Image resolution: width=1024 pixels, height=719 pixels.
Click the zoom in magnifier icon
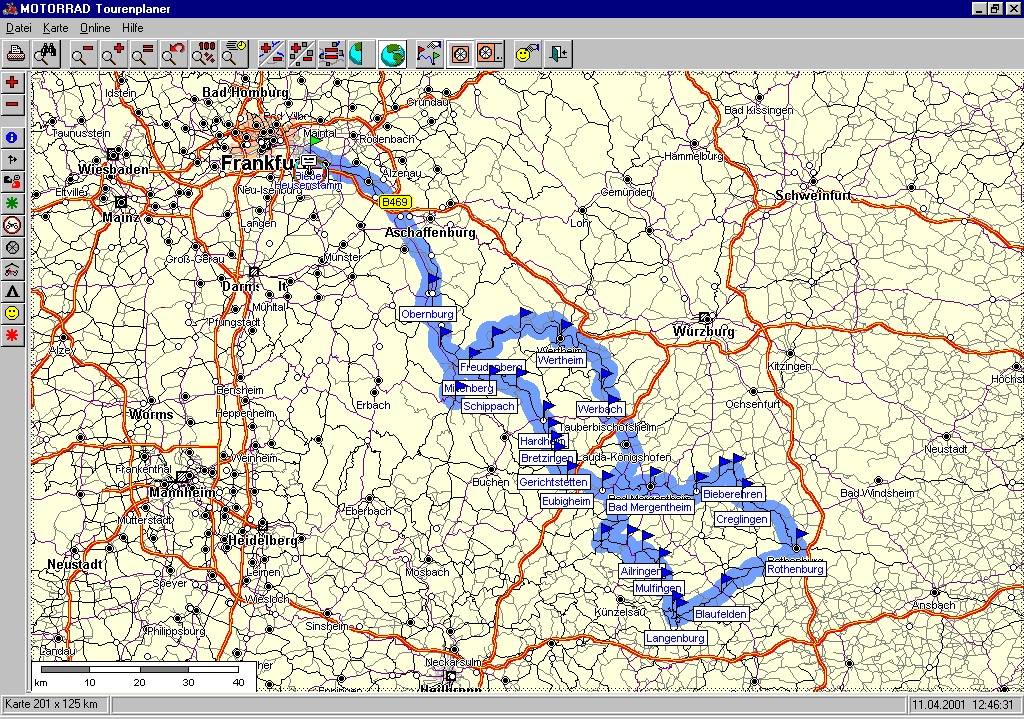113,54
